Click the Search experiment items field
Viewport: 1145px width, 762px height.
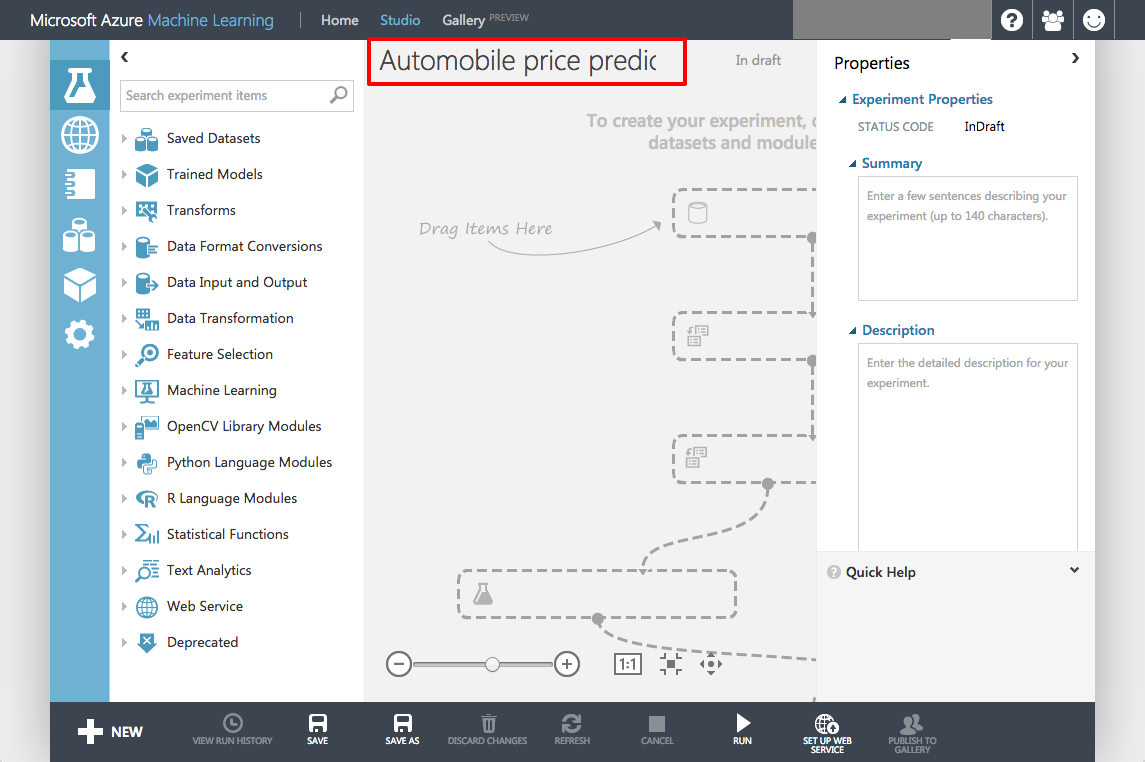click(x=225, y=96)
